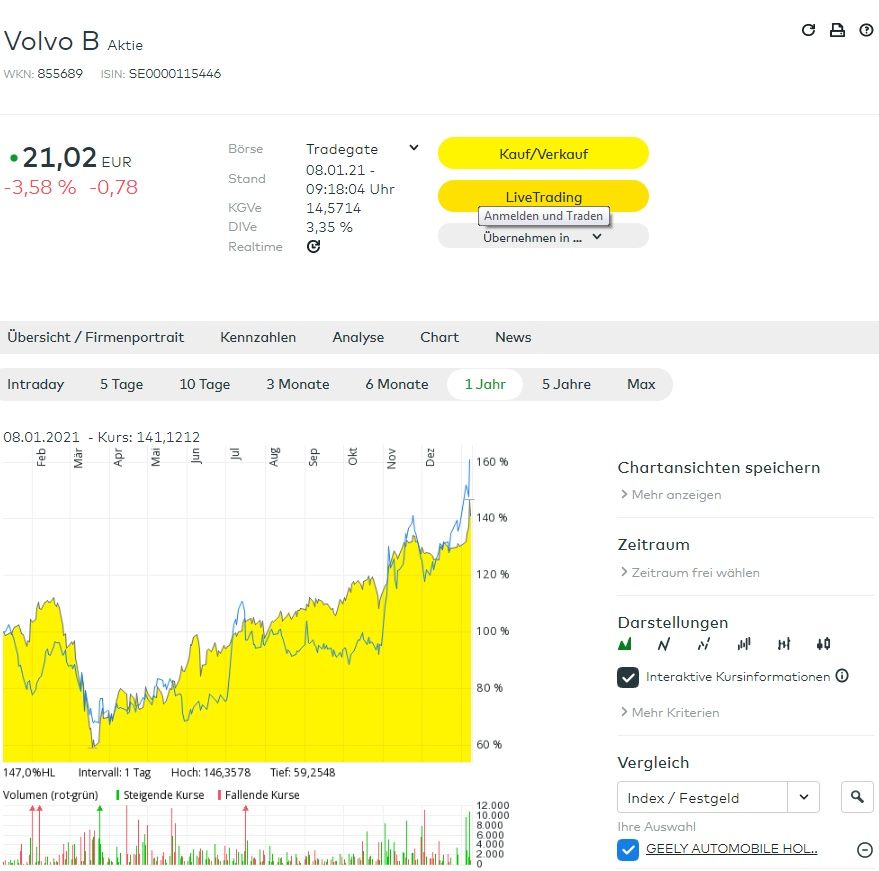The width and height of the screenshot is (879, 871).
Task: Click the Kauf/Verkauf button
Action: point(543,153)
